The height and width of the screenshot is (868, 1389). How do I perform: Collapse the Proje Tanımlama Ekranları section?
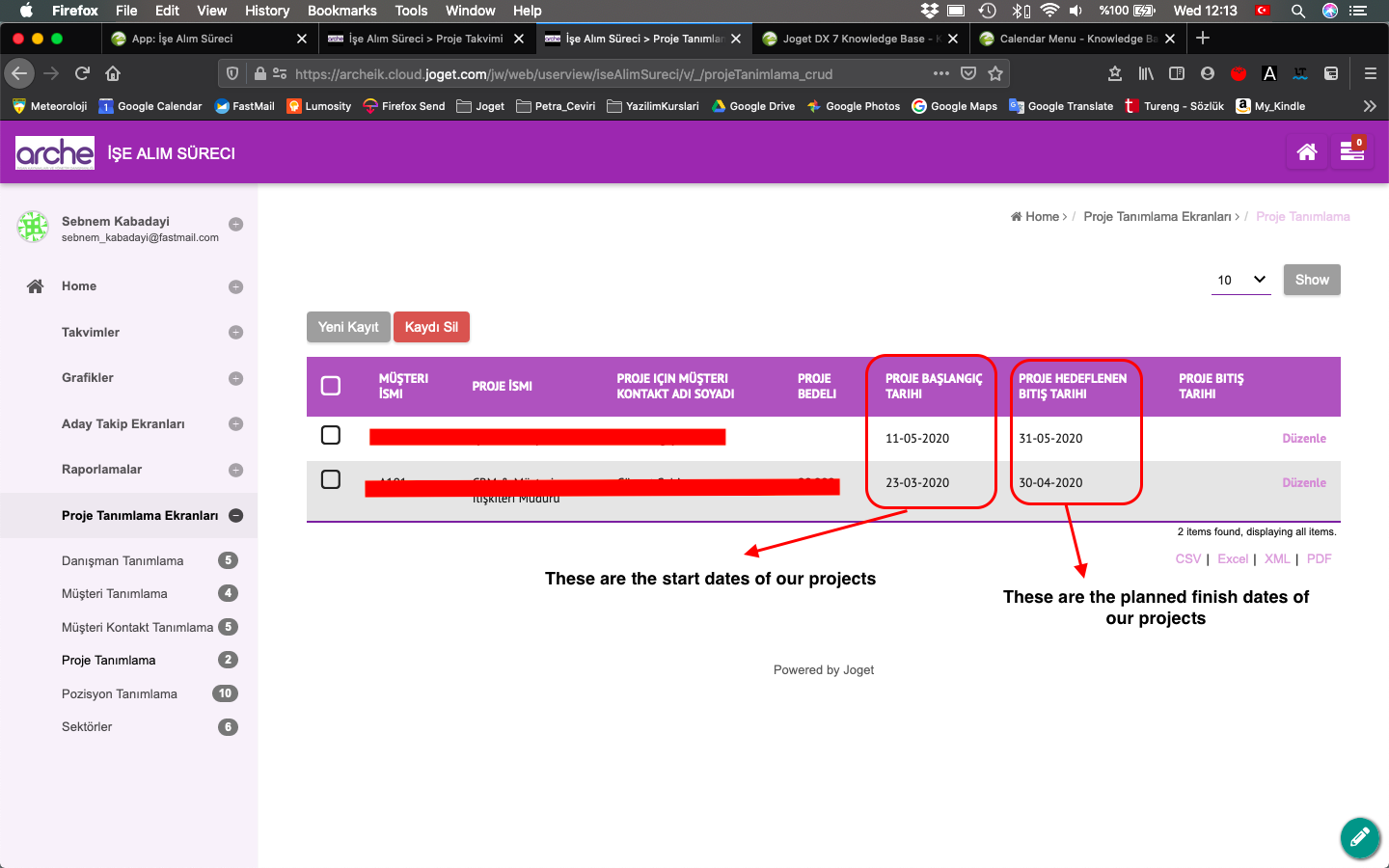point(235,516)
